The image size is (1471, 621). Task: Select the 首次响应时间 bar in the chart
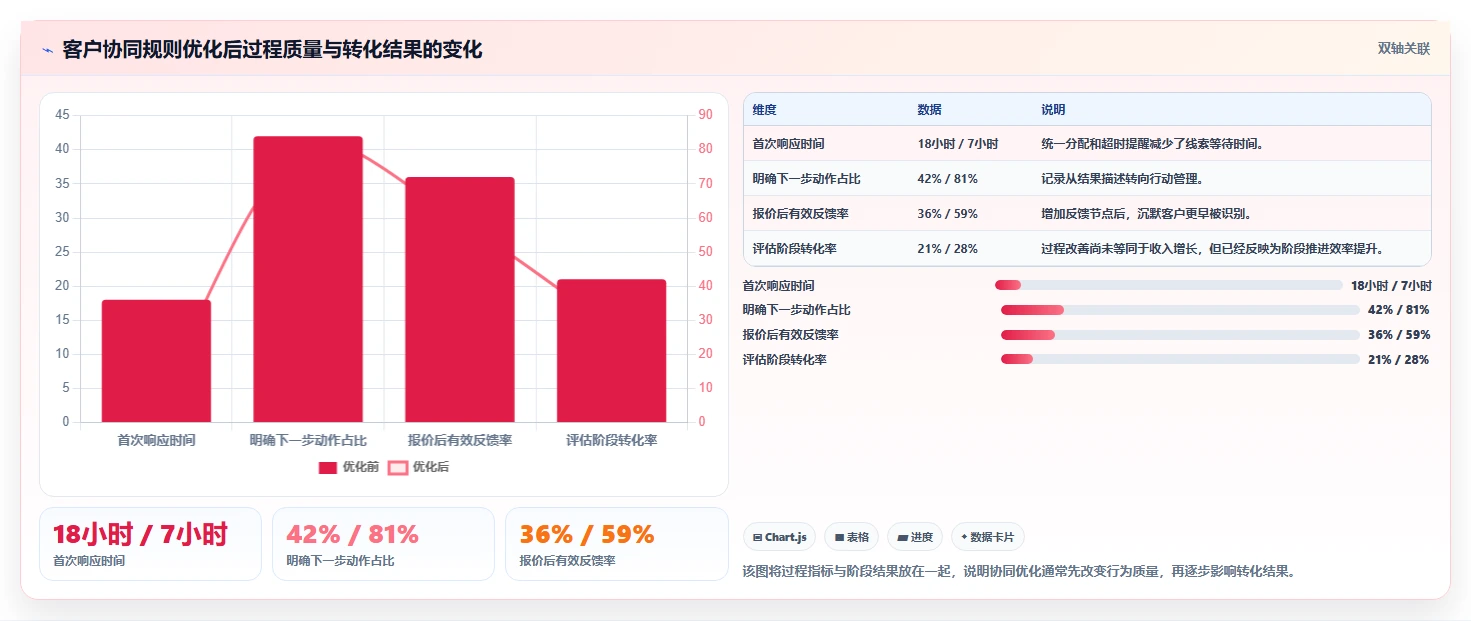156,361
